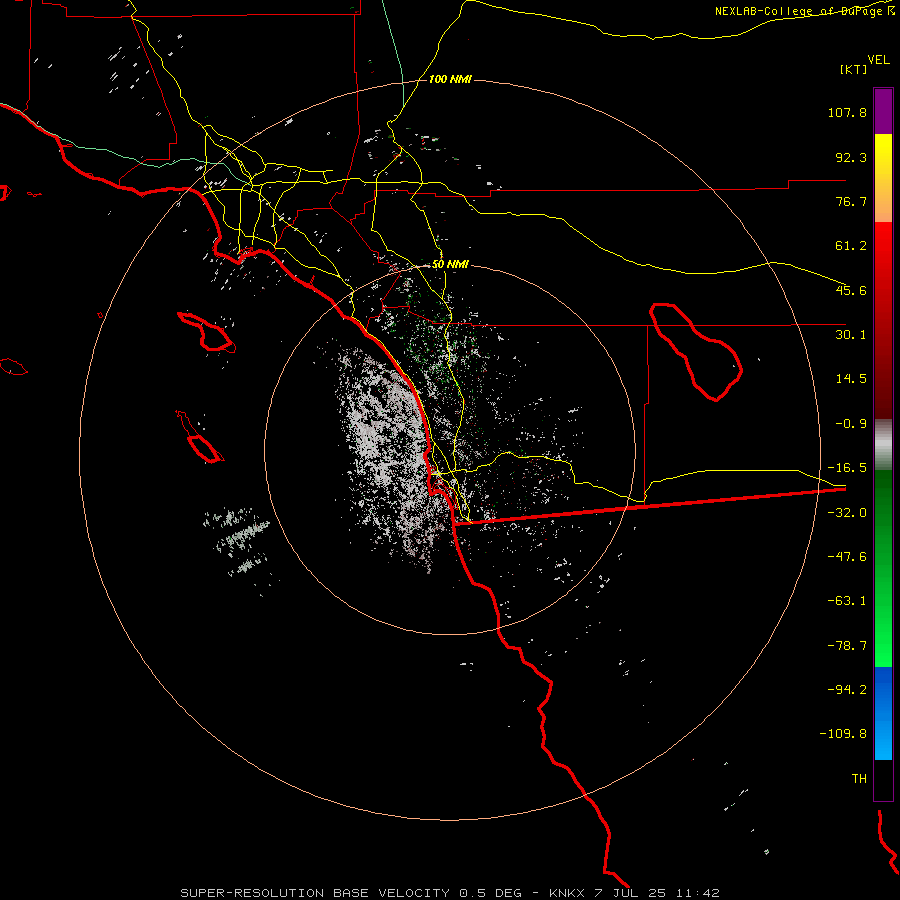900x900 pixels.
Task: Select the VEL legend title
Action: pyautogui.click(x=878, y=60)
